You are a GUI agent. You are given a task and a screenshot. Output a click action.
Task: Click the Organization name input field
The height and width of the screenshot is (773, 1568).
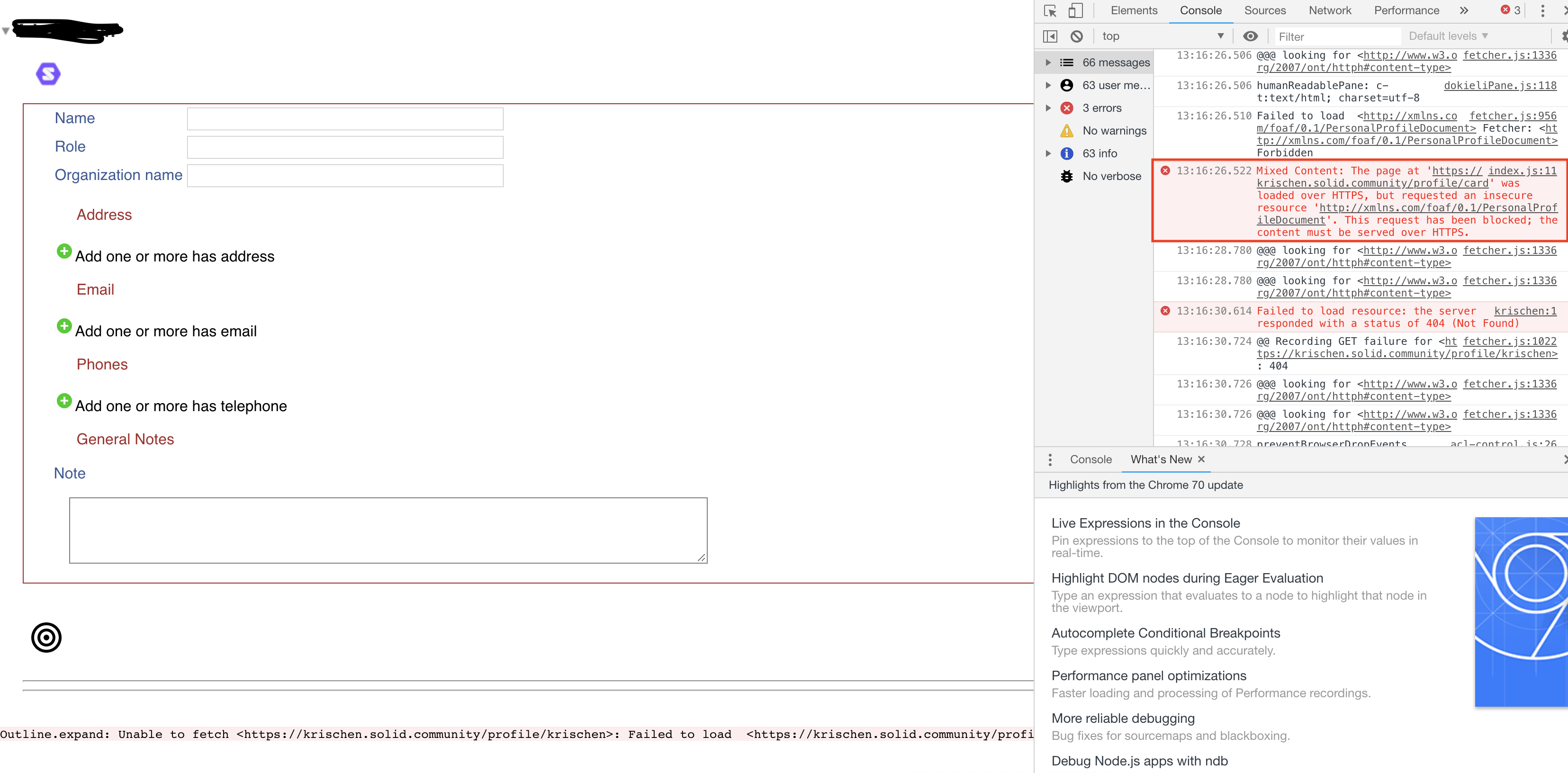point(344,176)
